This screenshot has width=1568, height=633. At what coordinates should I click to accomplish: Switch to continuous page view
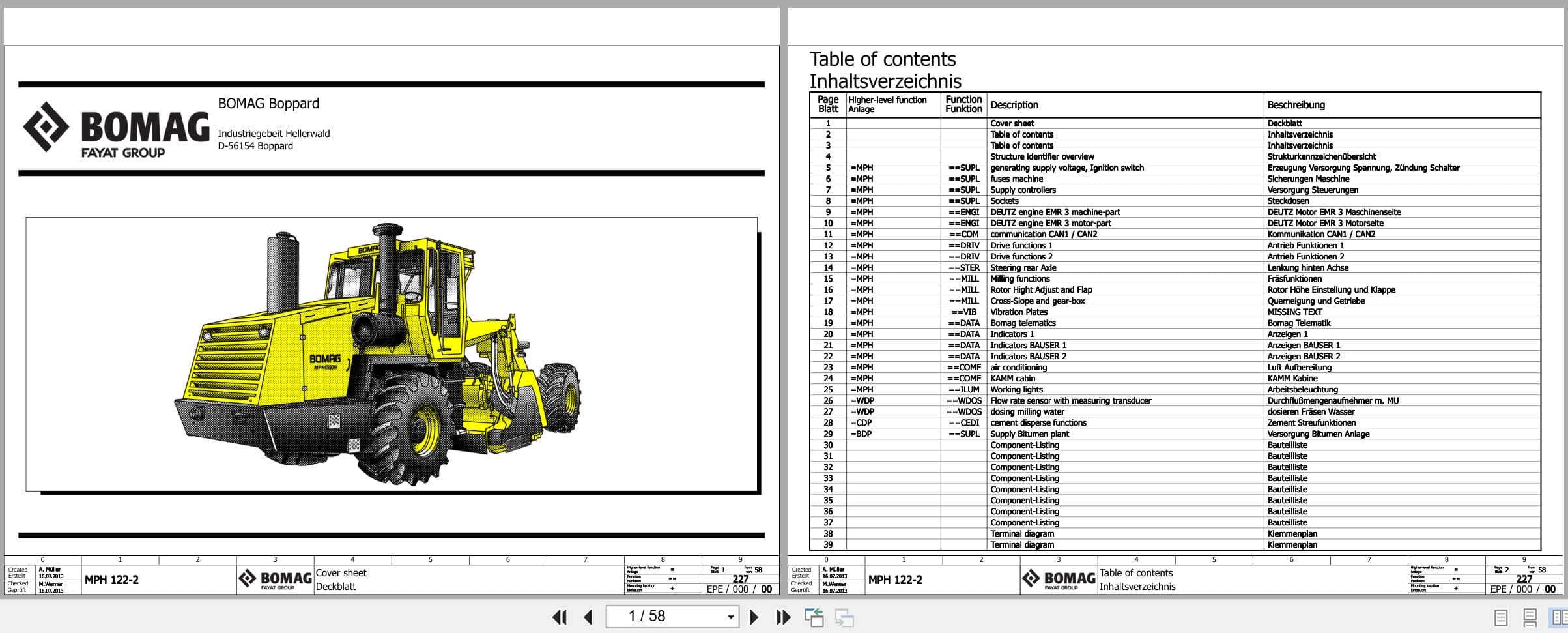(x=1530, y=617)
